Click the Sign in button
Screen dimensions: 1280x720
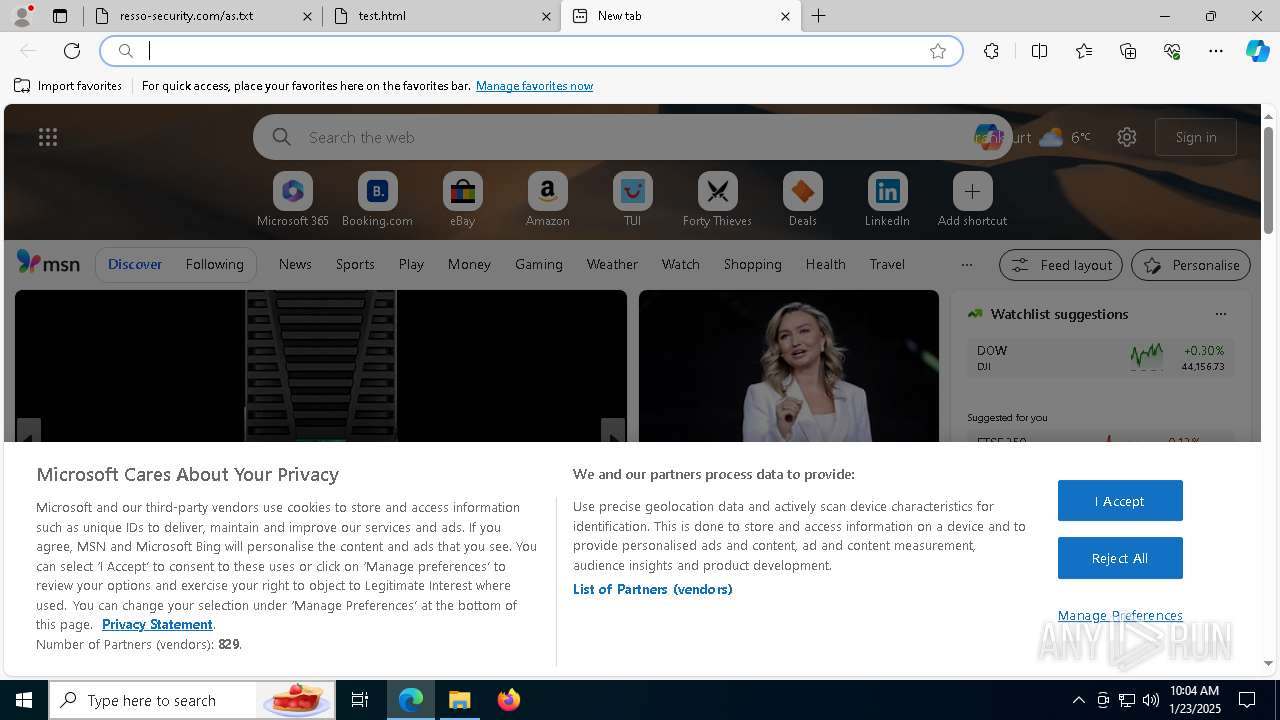tap(1196, 137)
